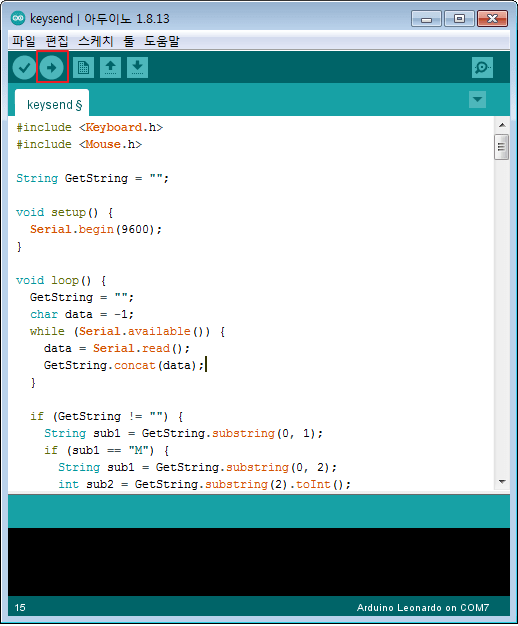Click the Verify checkmark button
Viewport: 518px width, 626px height.
[24, 67]
